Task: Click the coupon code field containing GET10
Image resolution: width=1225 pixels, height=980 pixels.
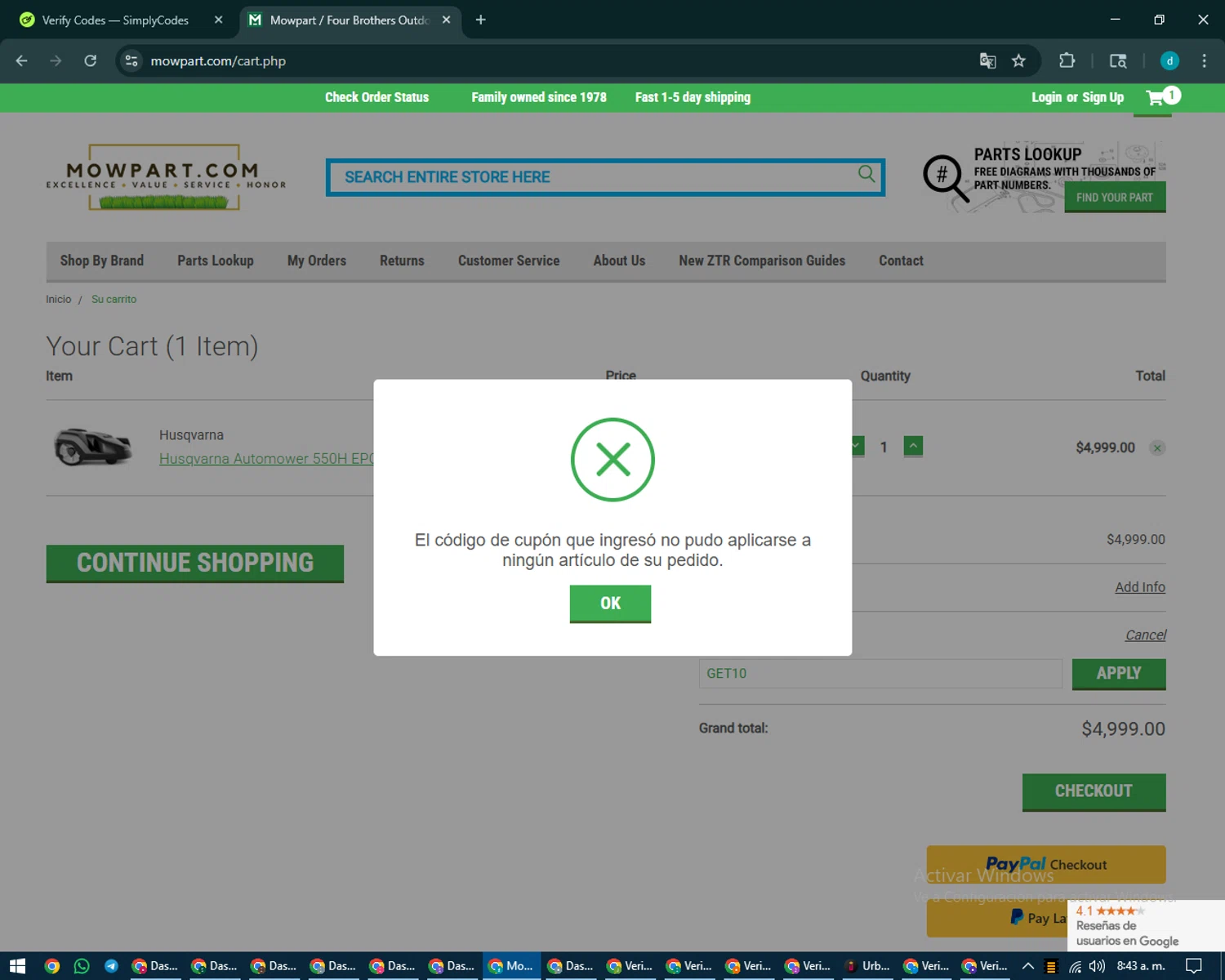Action: coord(880,674)
